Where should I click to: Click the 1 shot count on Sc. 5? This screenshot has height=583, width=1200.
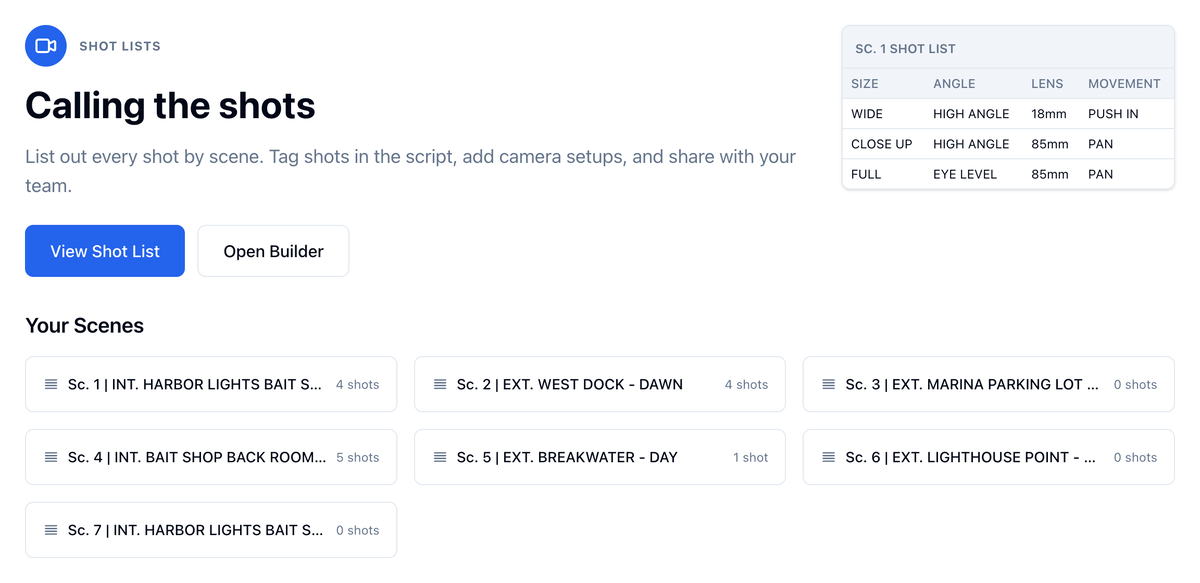coord(751,458)
